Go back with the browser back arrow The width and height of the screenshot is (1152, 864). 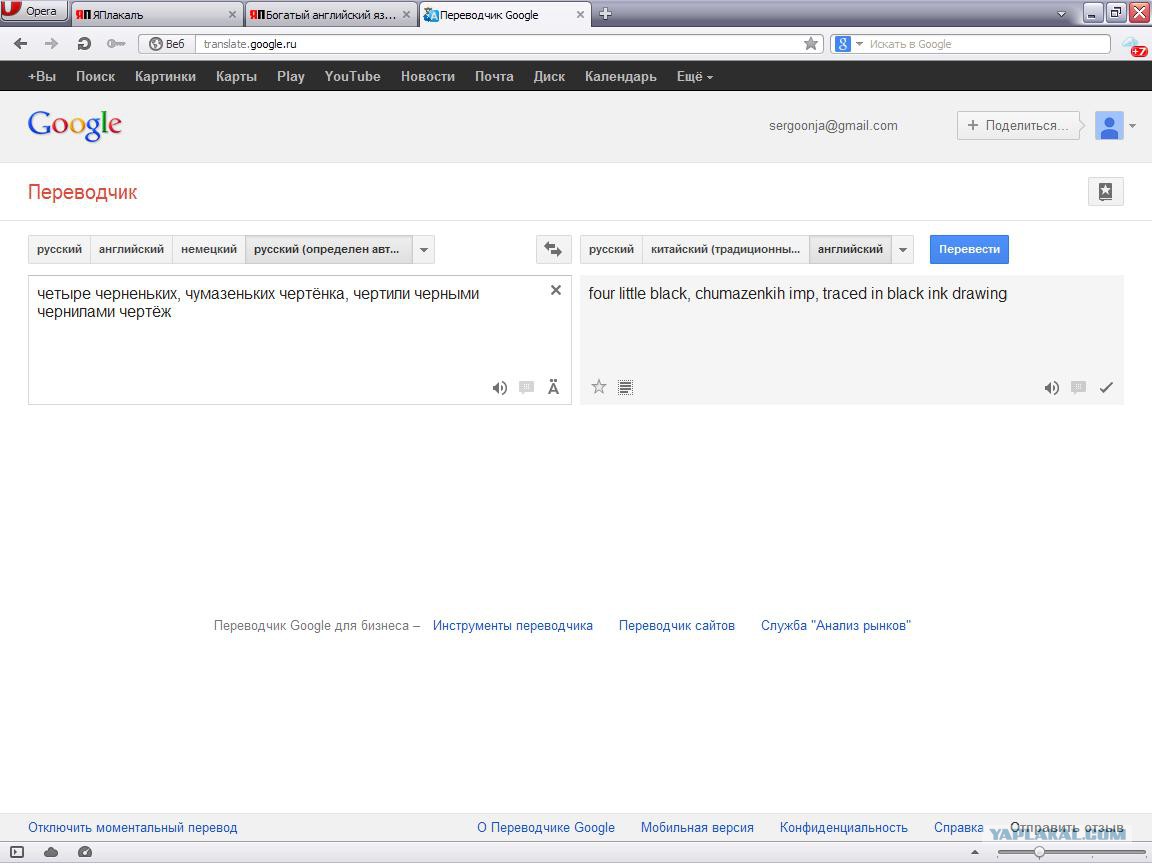click(x=21, y=44)
